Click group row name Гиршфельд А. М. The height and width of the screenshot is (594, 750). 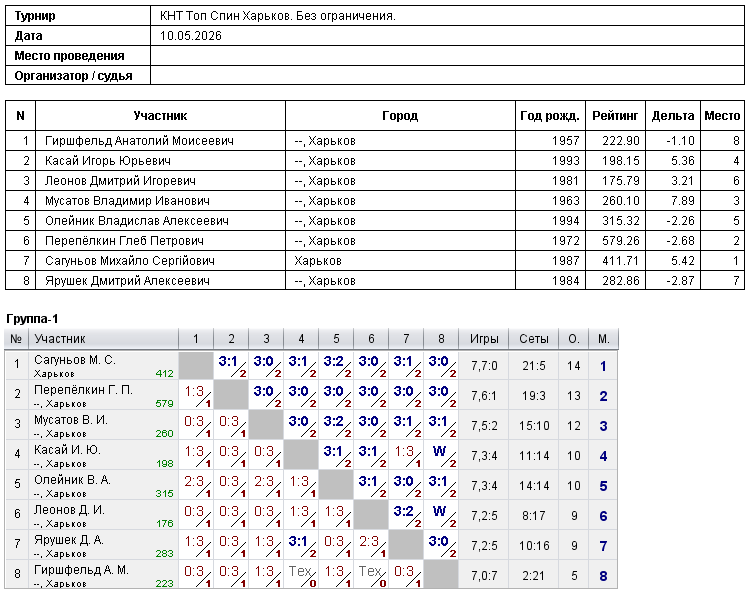(81, 570)
